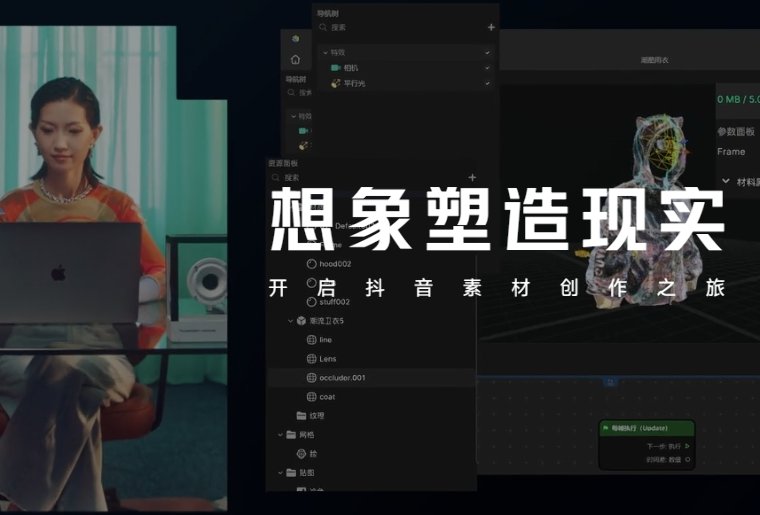This screenshot has width=760, height=515.
Task: Click the search magnifier in the rear 导航树 panel
Action: click(291, 93)
